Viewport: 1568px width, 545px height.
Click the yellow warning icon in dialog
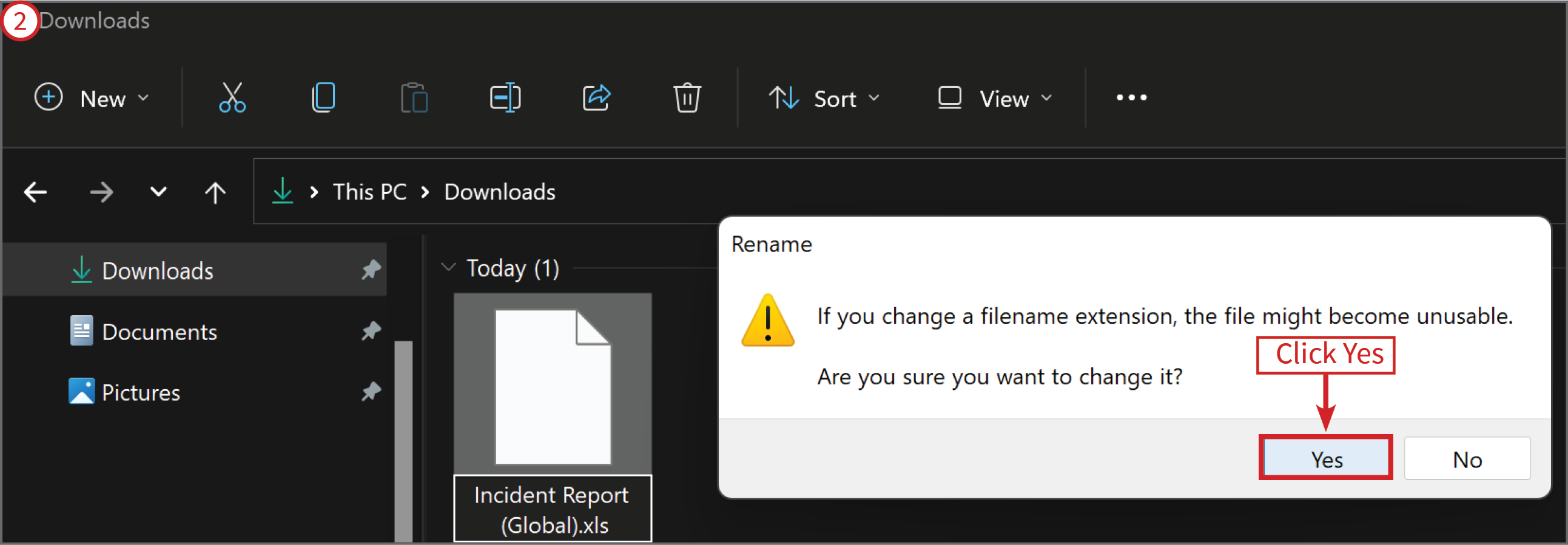point(767,321)
